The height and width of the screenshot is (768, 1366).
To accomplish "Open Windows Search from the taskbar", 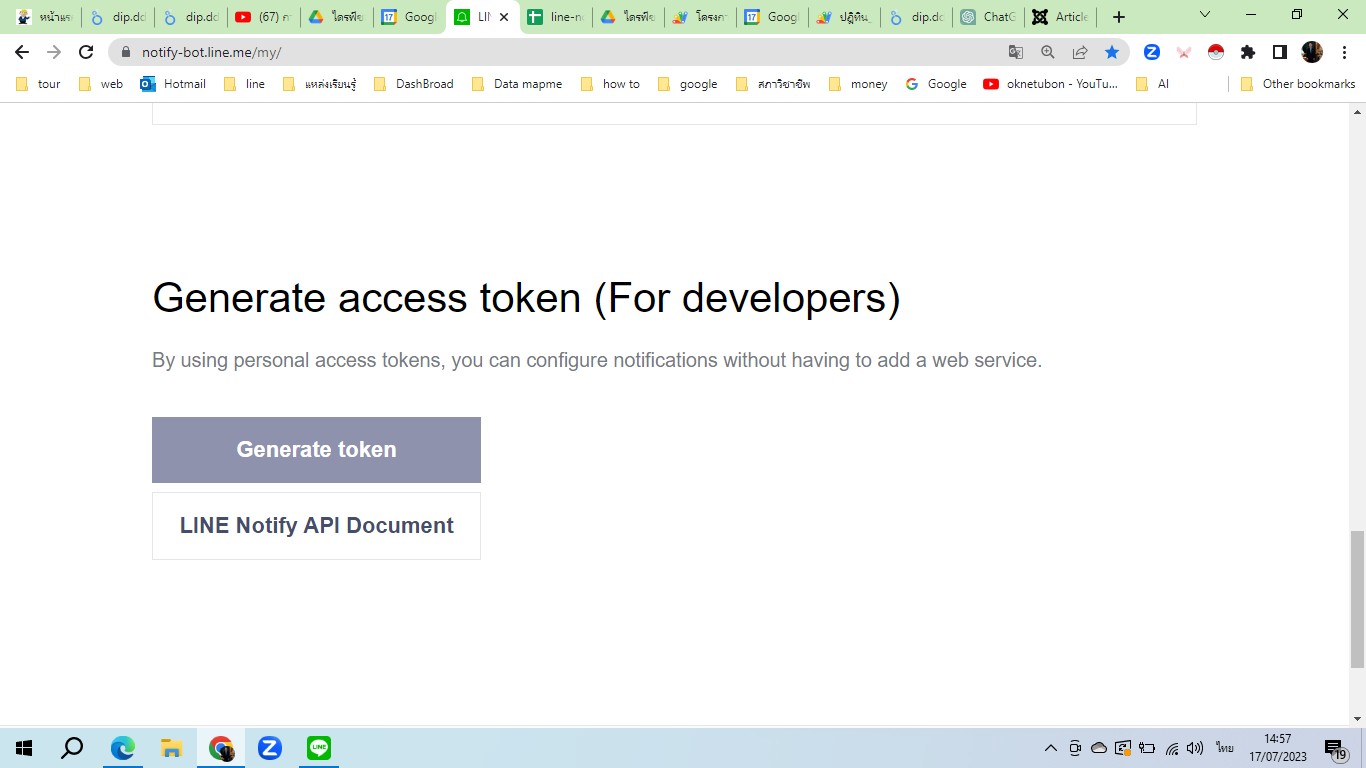I will pyautogui.click(x=72, y=748).
